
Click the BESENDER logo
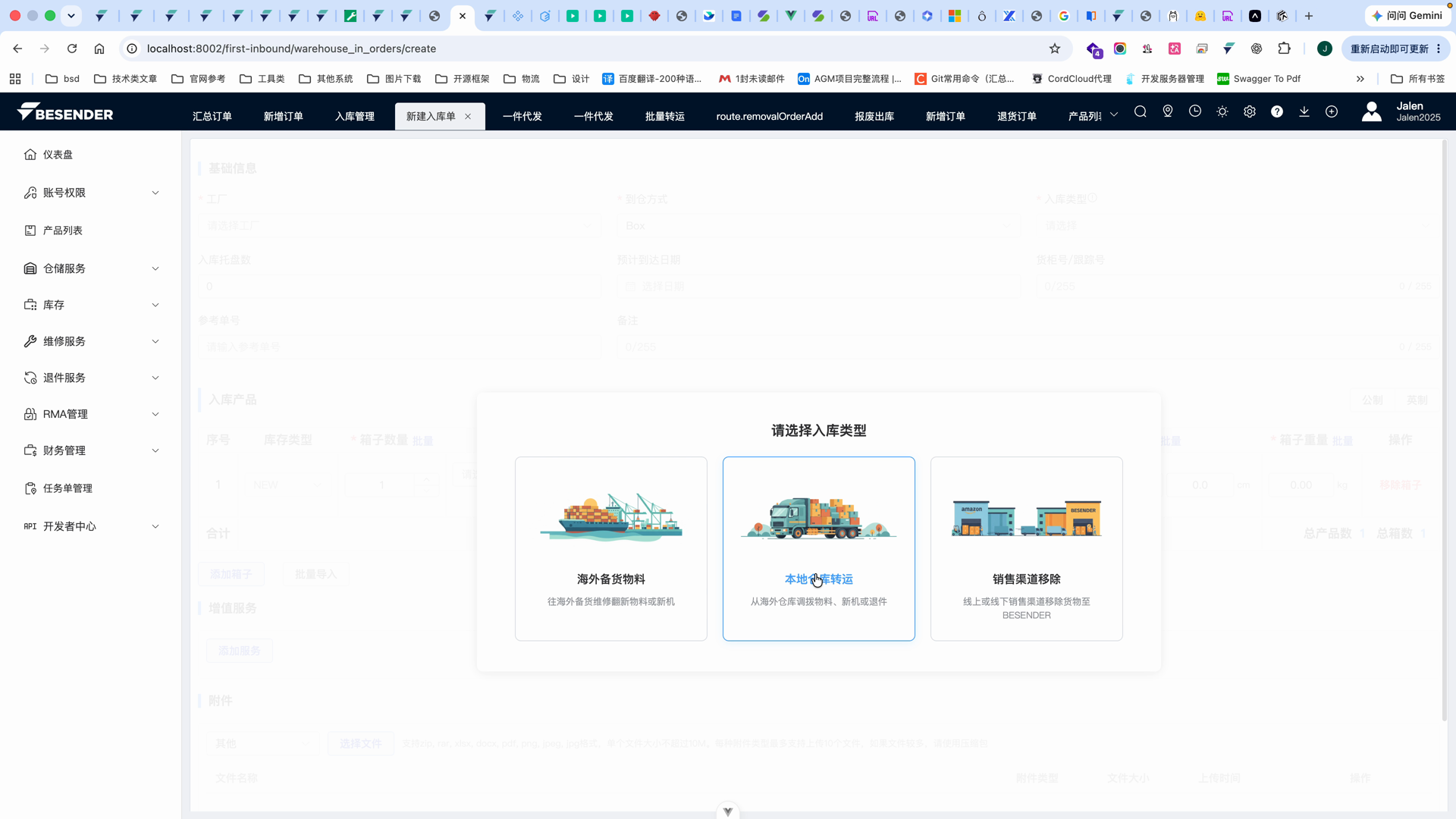[x=65, y=112]
